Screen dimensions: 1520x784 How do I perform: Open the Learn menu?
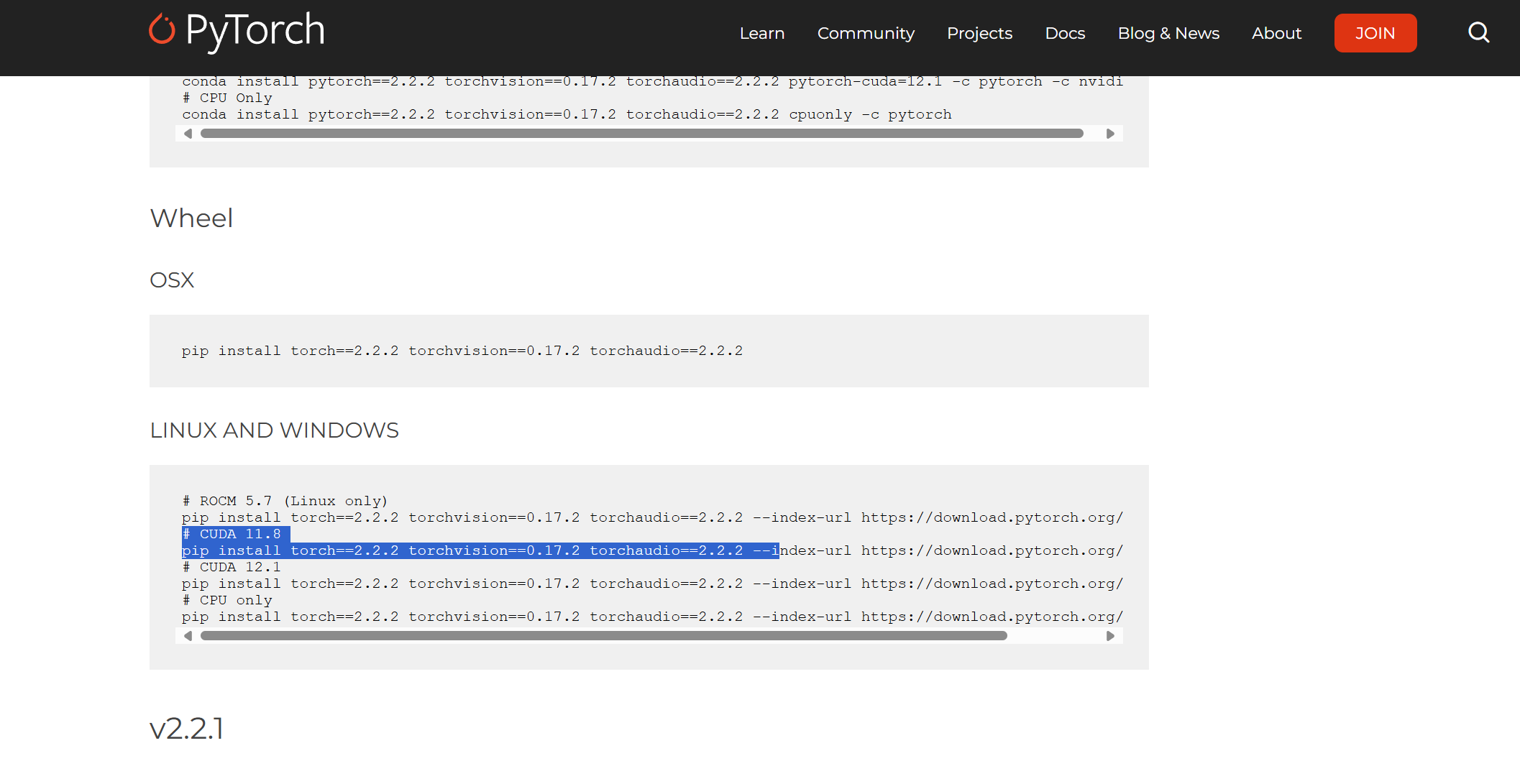pyautogui.click(x=761, y=33)
